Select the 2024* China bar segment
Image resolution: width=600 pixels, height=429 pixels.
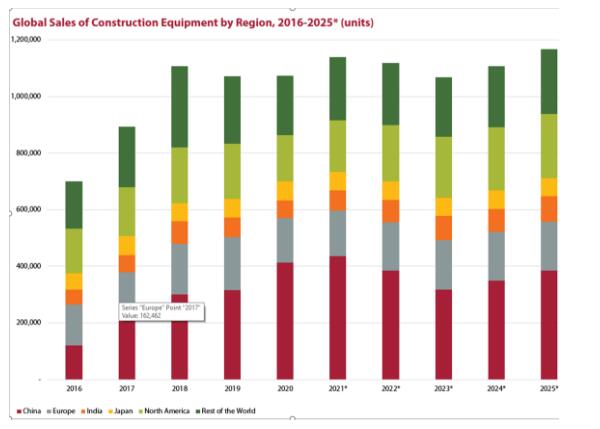click(496, 330)
